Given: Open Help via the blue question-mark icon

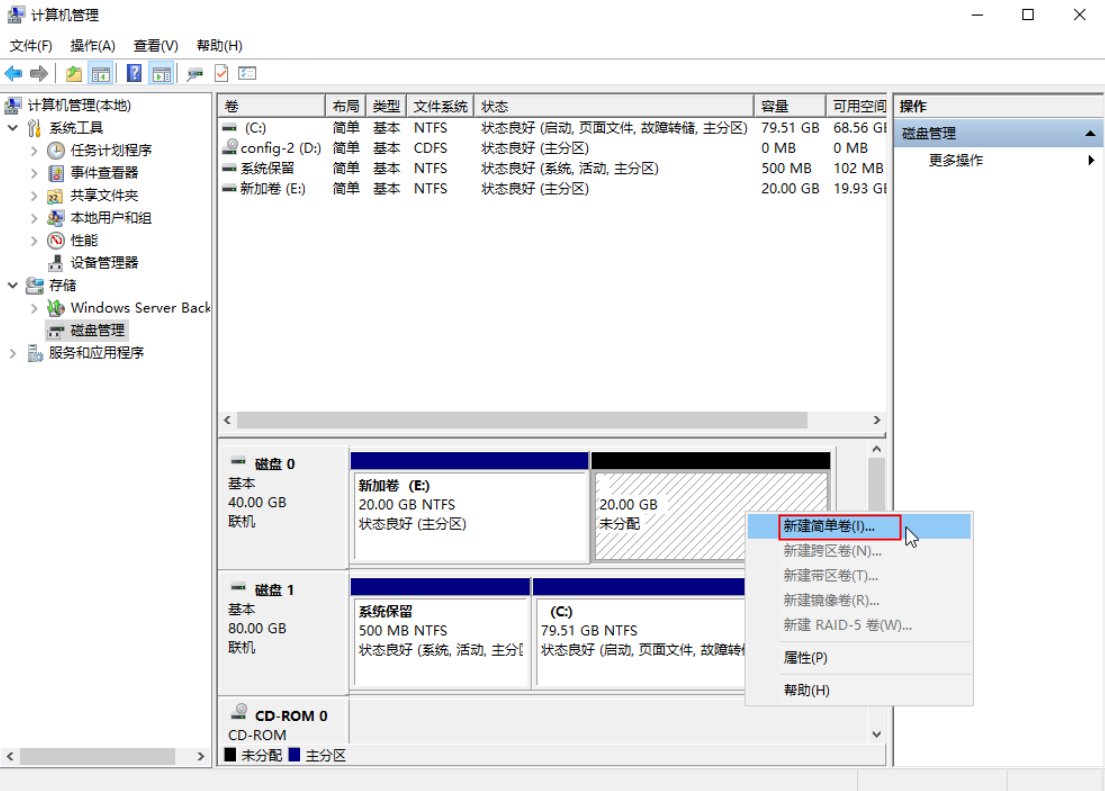Looking at the screenshot, I should point(134,73).
